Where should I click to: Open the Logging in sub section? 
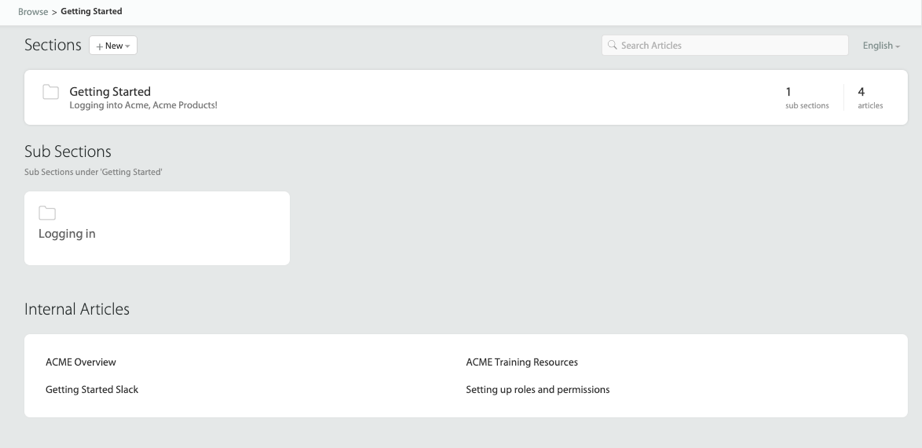[67, 234]
